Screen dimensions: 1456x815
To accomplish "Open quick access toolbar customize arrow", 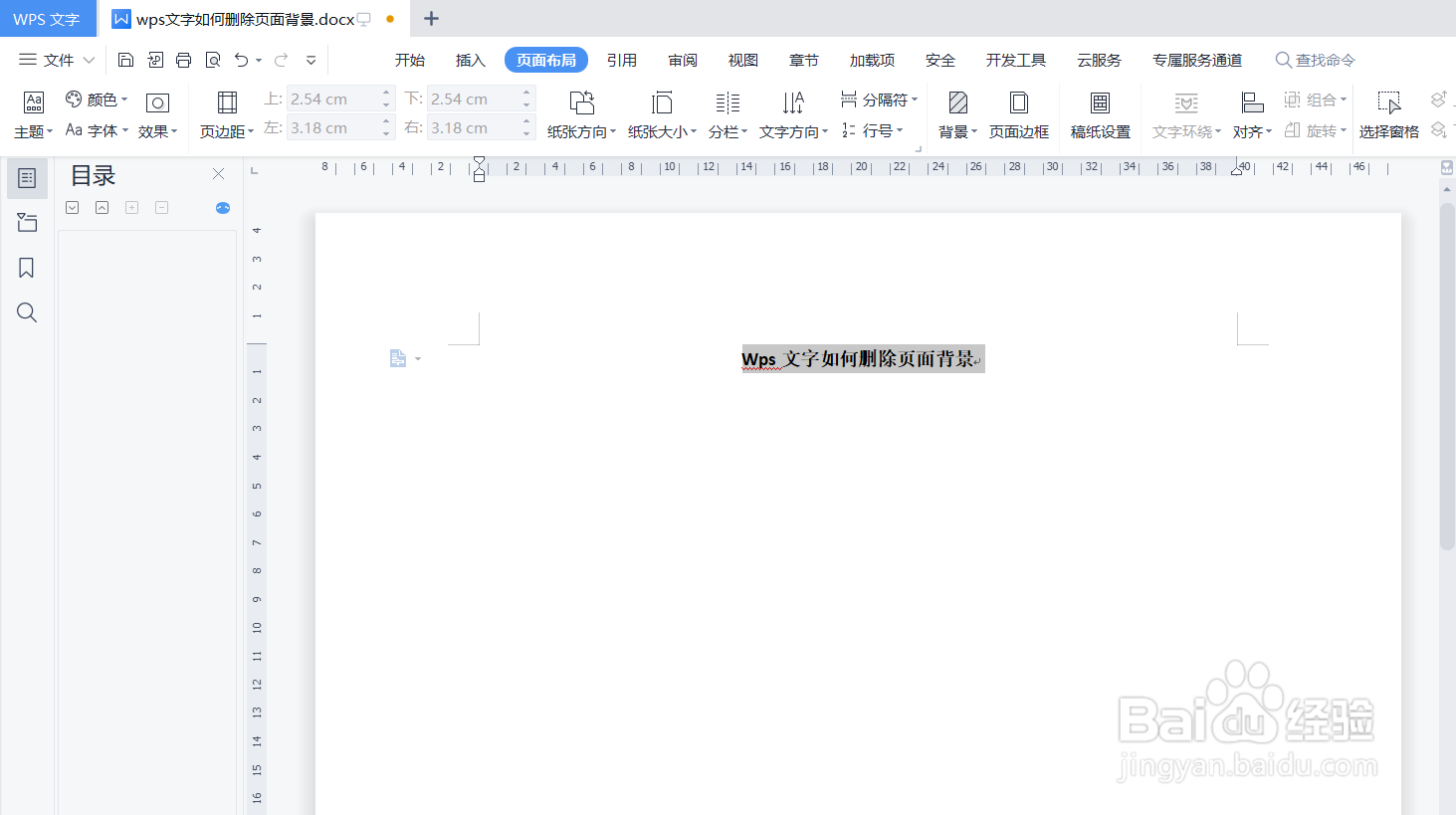I will (311, 60).
